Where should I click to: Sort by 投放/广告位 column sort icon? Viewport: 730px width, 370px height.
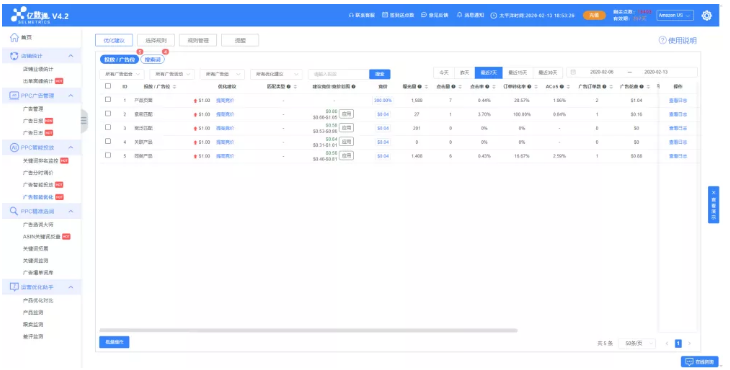pyautogui.click(x=175, y=87)
